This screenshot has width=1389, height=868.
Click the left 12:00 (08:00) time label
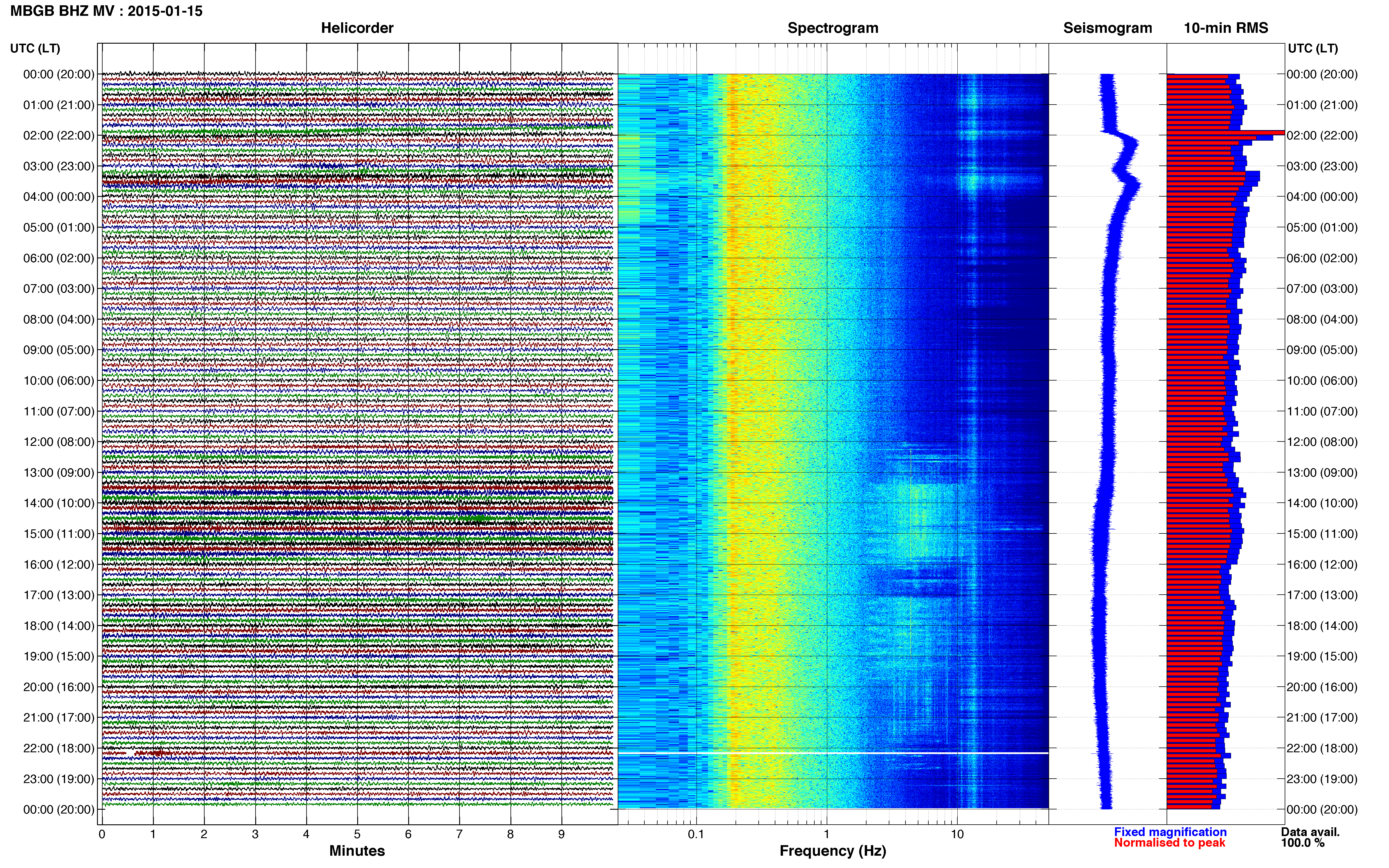click(x=59, y=442)
